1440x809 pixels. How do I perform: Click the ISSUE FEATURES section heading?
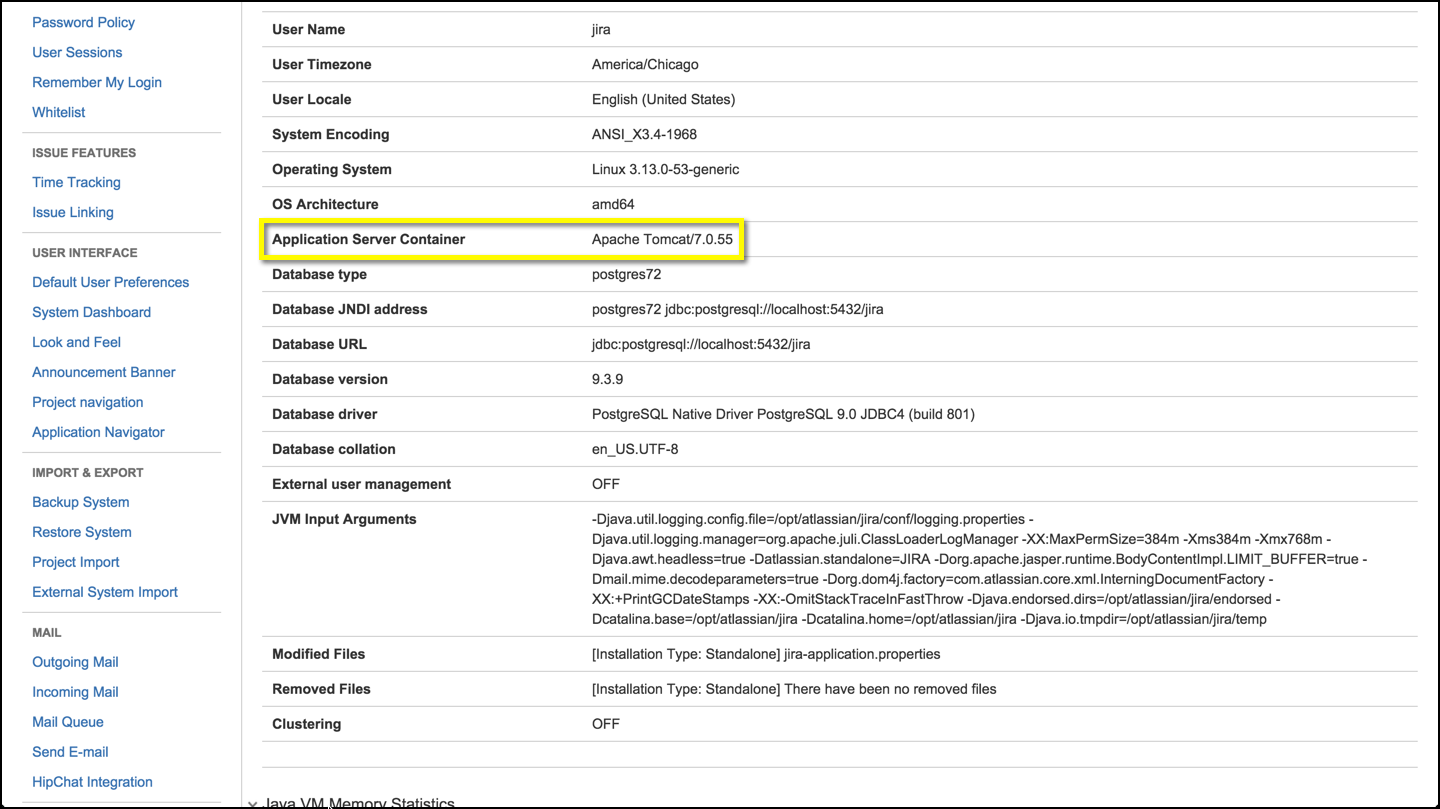[x=84, y=153]
